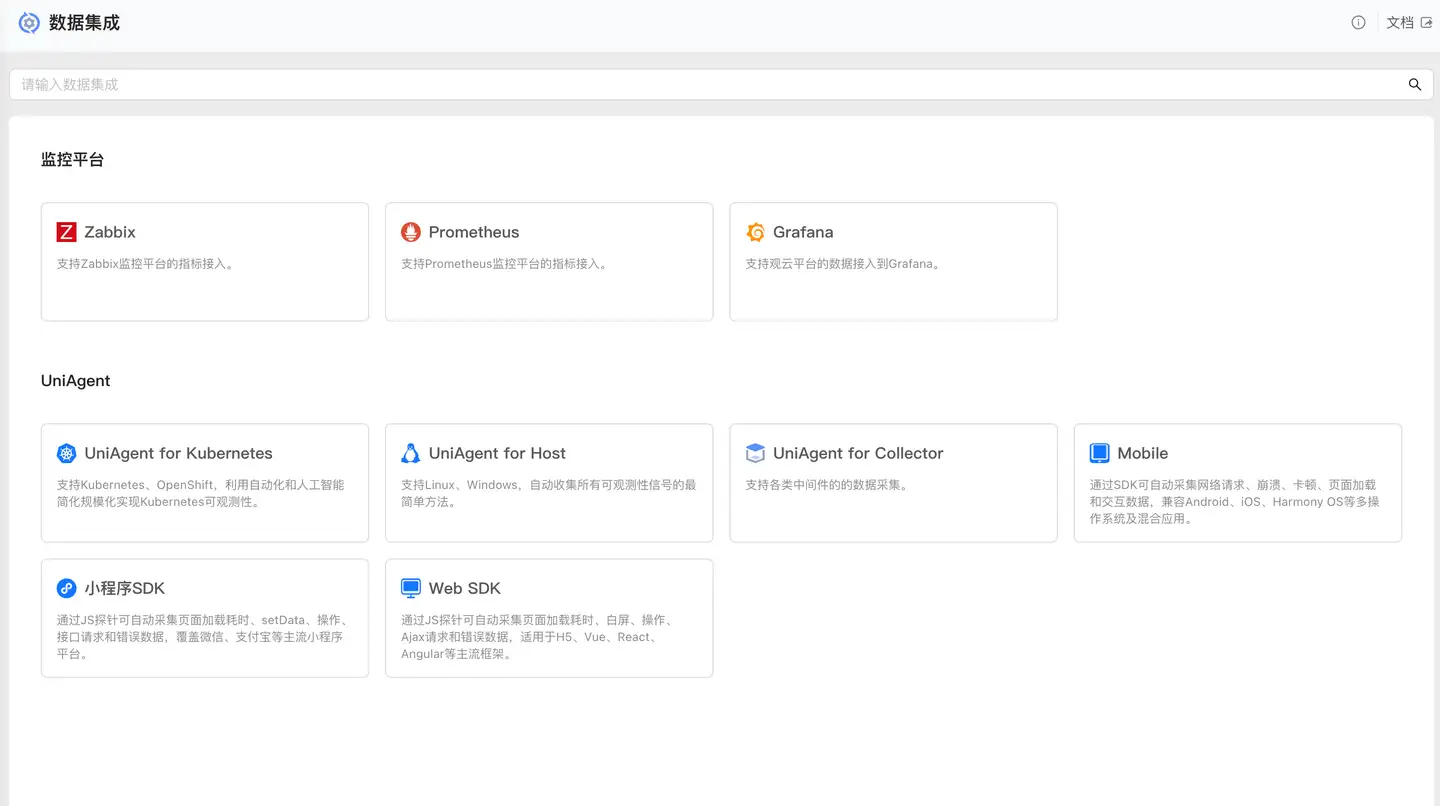Click the Grafana logo icon
Screen dimensions: 1440x806
[x=755, y=232]
